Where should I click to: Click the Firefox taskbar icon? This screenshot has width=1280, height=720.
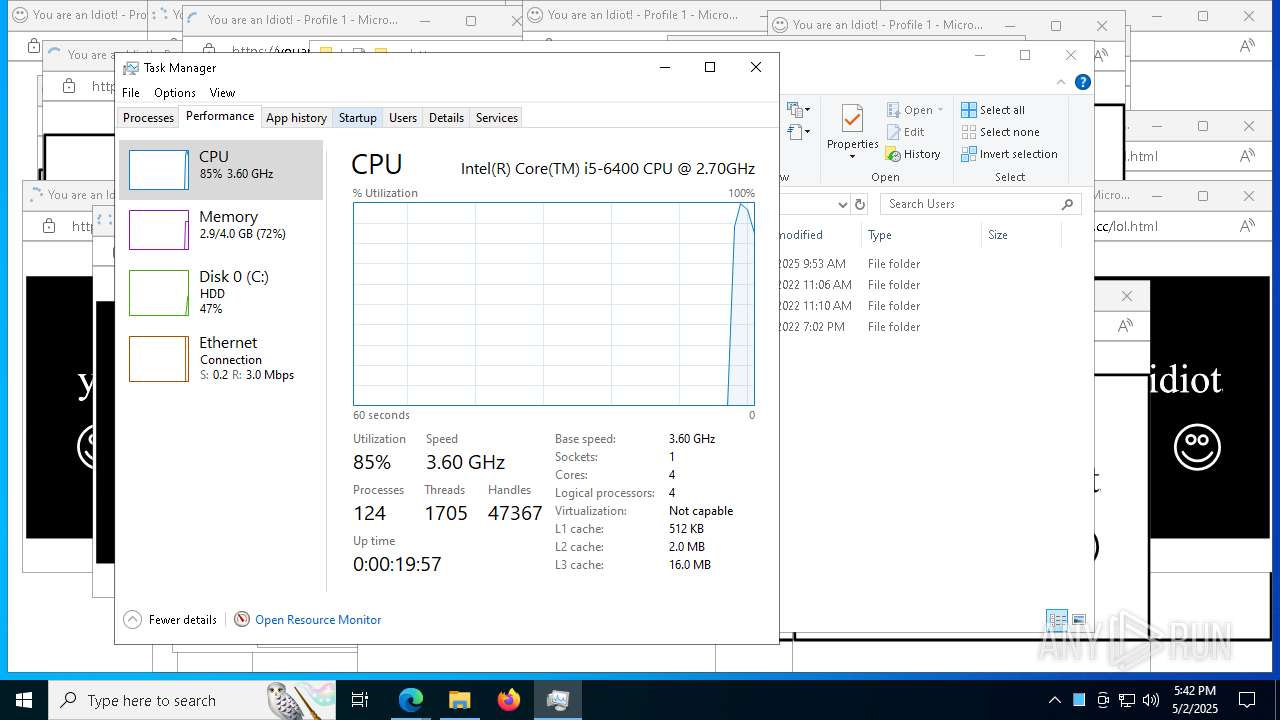point(508,700)
